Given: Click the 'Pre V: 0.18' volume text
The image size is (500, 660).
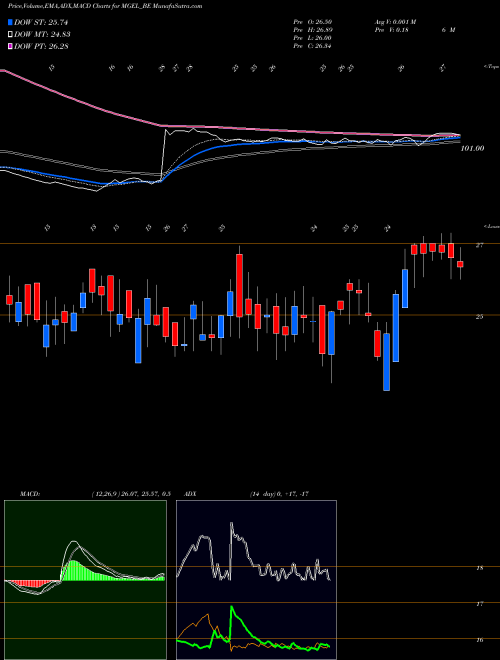Looking at the screenshot, I should 391,30.
